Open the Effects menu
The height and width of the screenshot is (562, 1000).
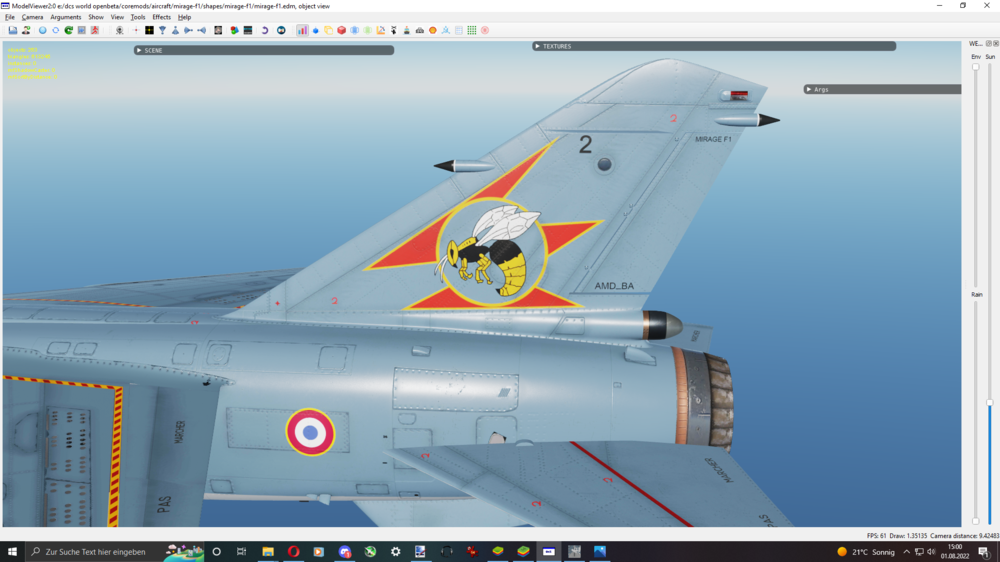[161, 17]
